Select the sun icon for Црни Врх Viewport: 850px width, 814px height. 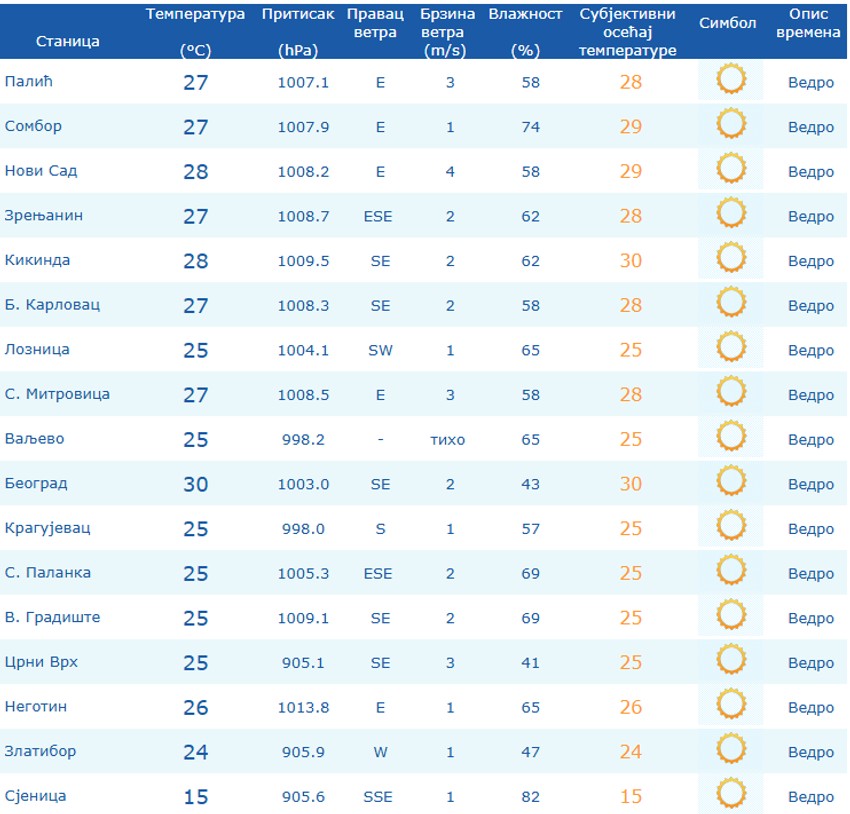click(730, 660)
